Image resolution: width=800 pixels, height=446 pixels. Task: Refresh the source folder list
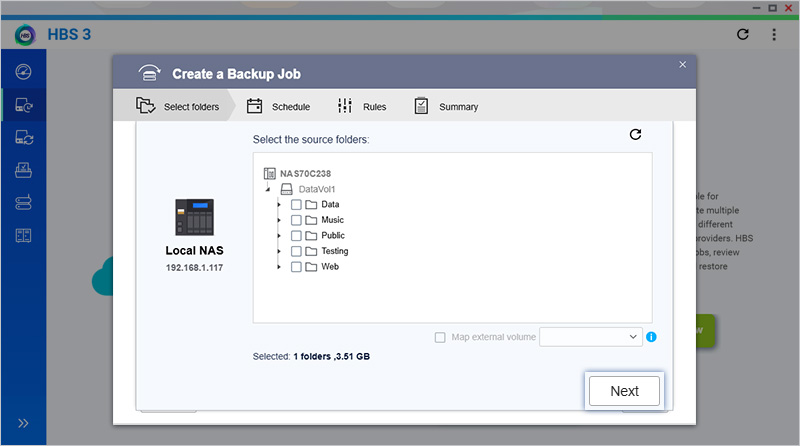tap(635, 134)
